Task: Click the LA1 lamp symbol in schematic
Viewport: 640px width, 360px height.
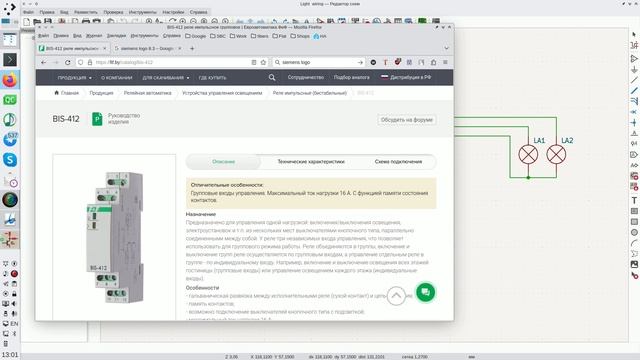Action: click(528, 155)
